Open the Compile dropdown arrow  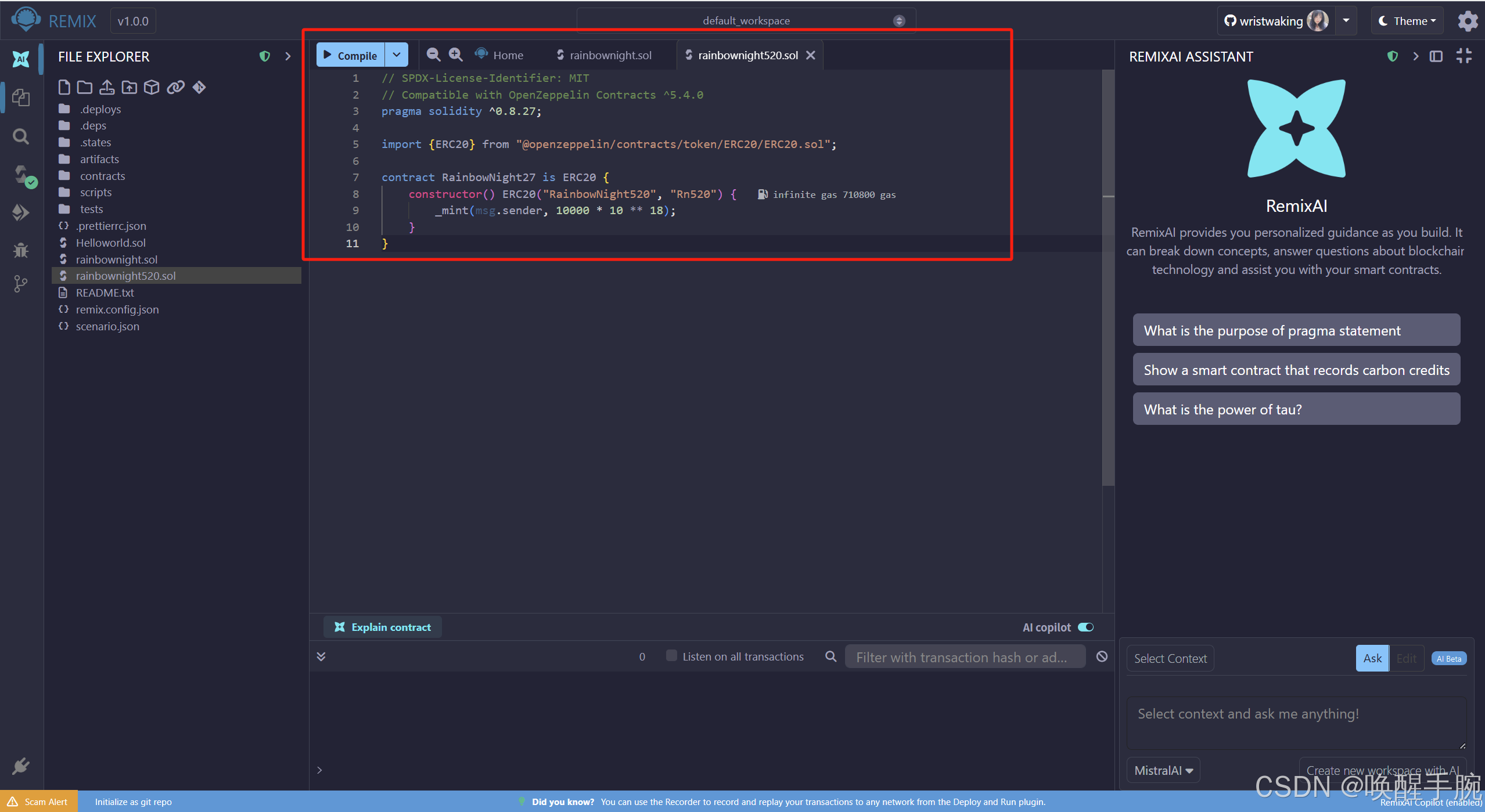pos(397,55)
